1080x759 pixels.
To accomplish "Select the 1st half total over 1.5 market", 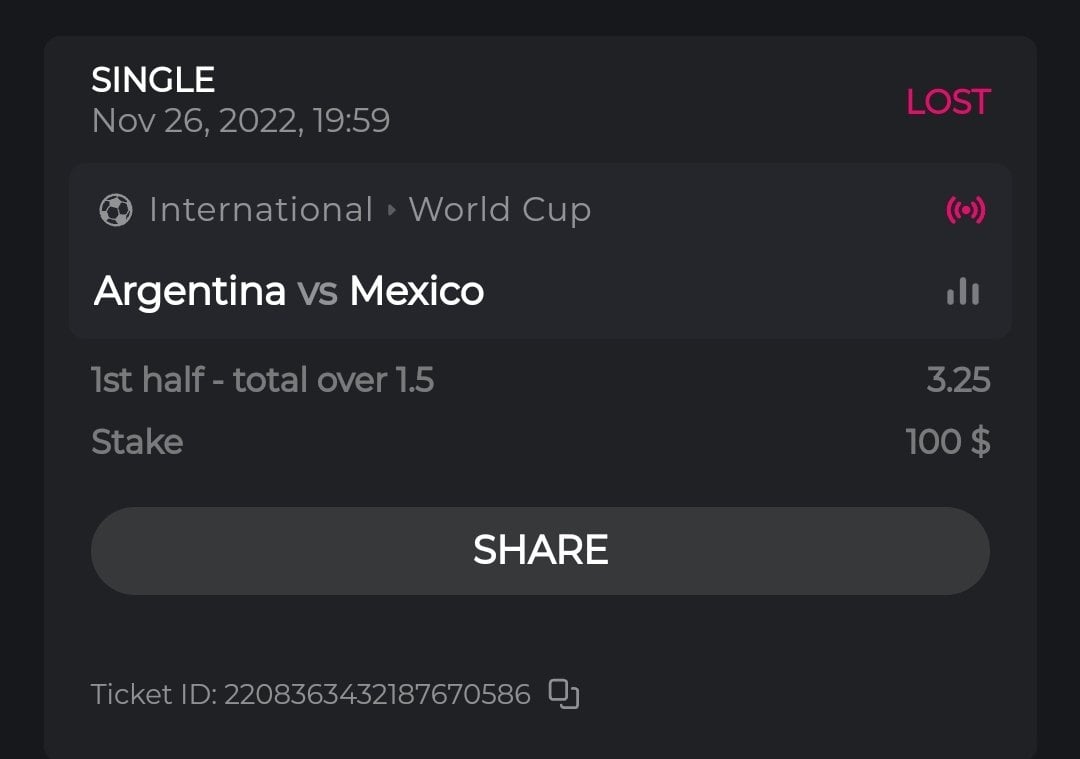I will pos(262,380).
